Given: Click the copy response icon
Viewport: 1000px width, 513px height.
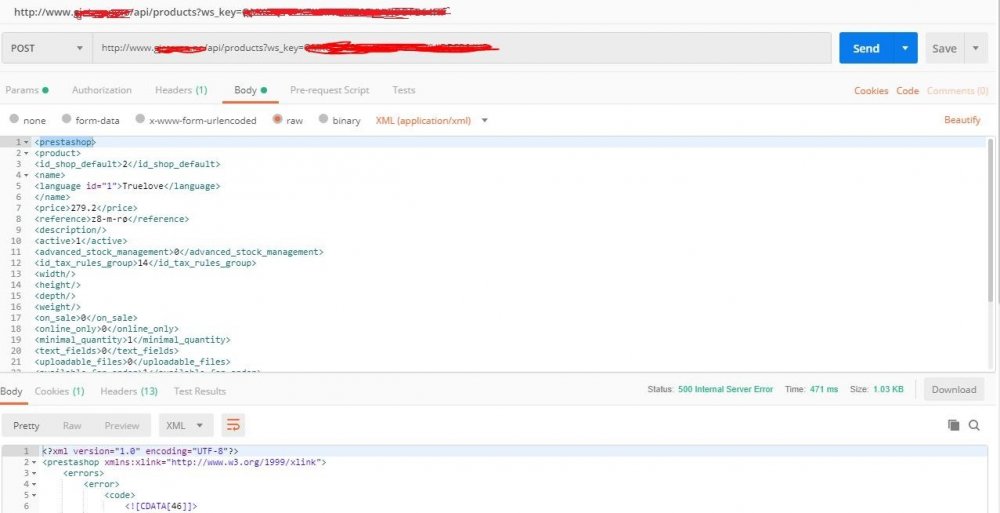Looking at the screenshot, I should (x=953, y=425).
